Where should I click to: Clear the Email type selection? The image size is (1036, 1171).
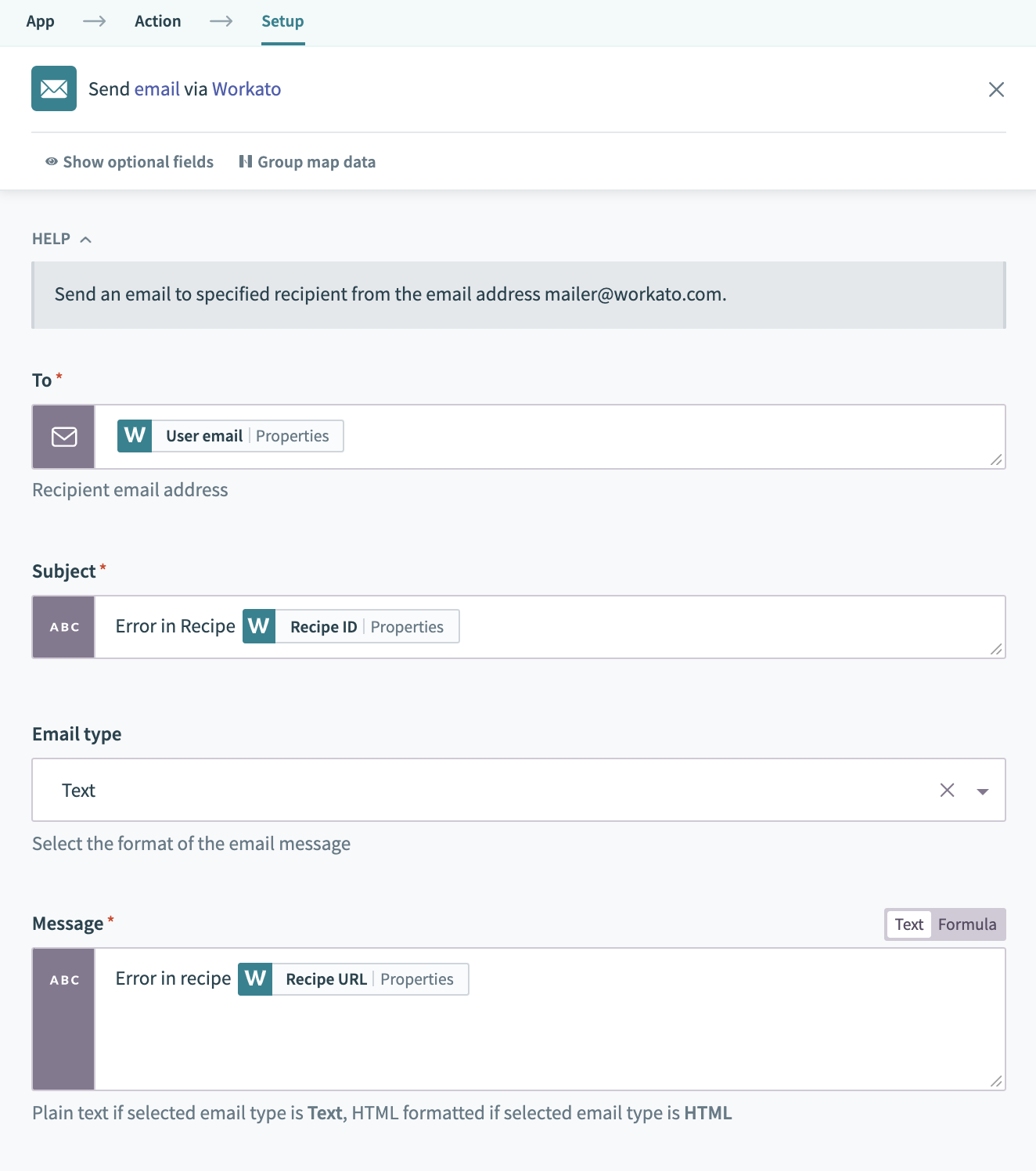[947, 790]
